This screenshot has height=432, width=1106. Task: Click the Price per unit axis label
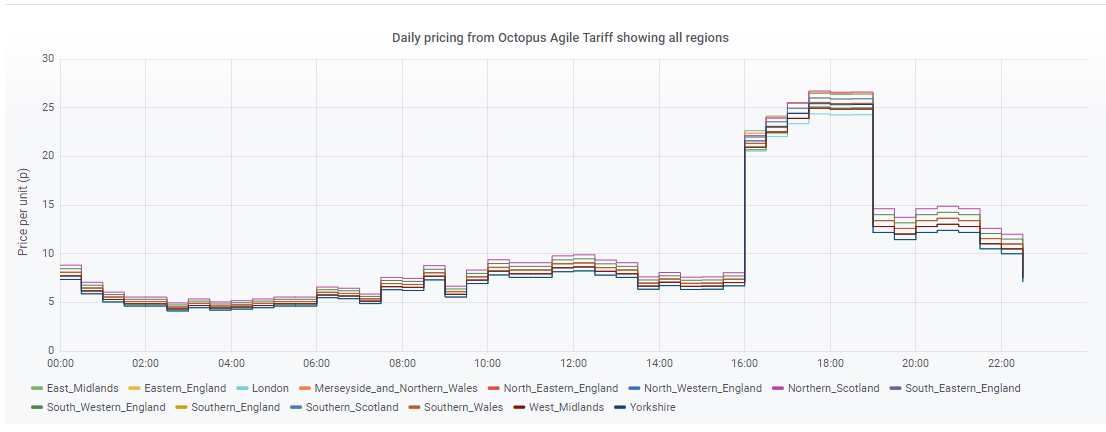23,205
